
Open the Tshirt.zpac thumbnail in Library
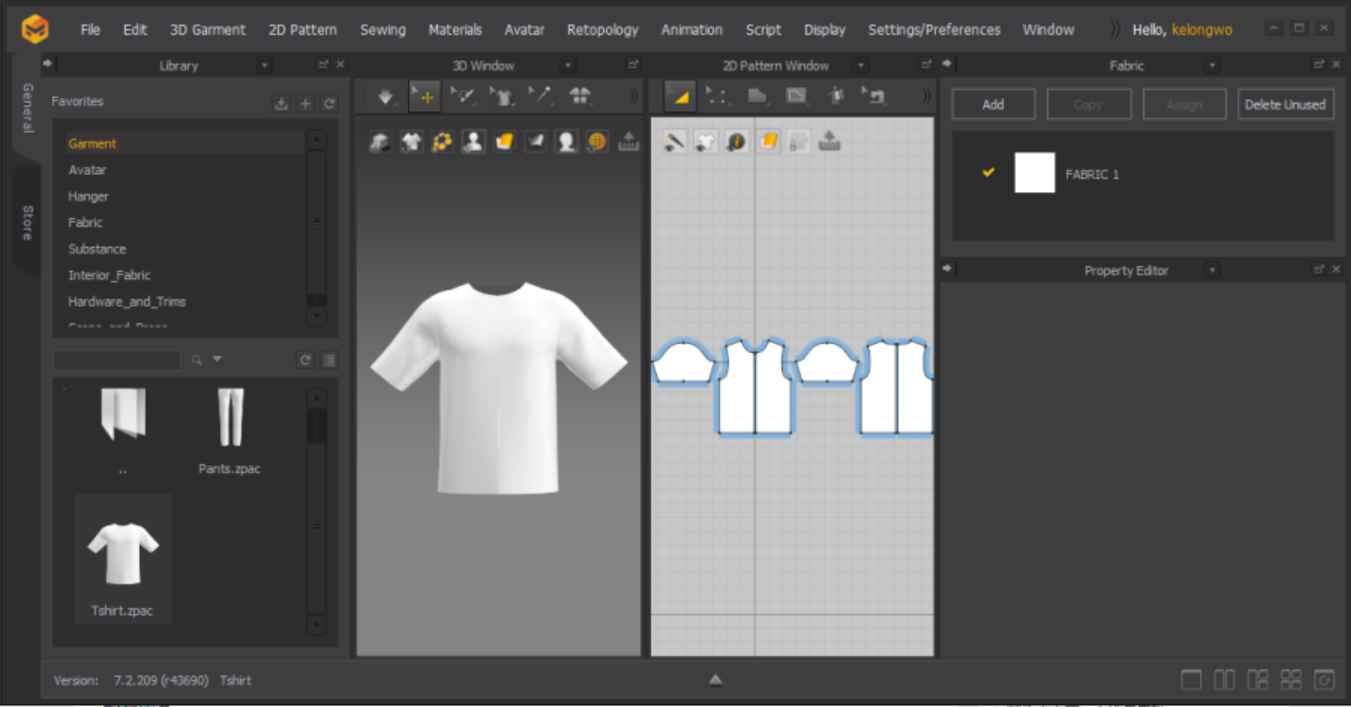122,548
